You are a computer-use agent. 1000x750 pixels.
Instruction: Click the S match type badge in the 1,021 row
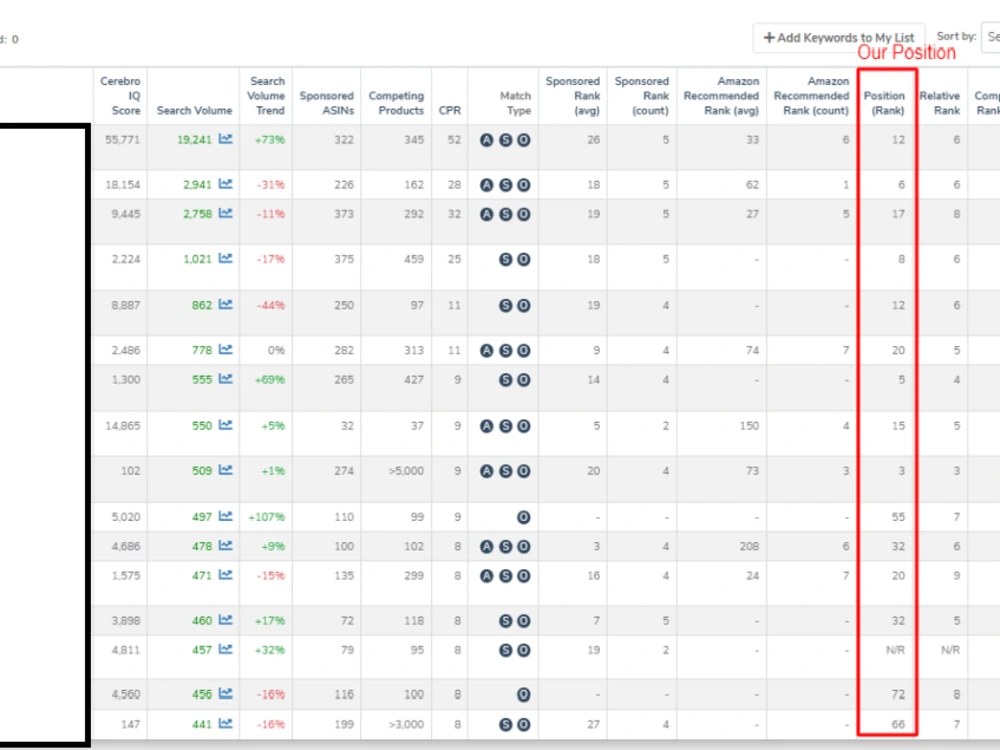click(506, 259)
